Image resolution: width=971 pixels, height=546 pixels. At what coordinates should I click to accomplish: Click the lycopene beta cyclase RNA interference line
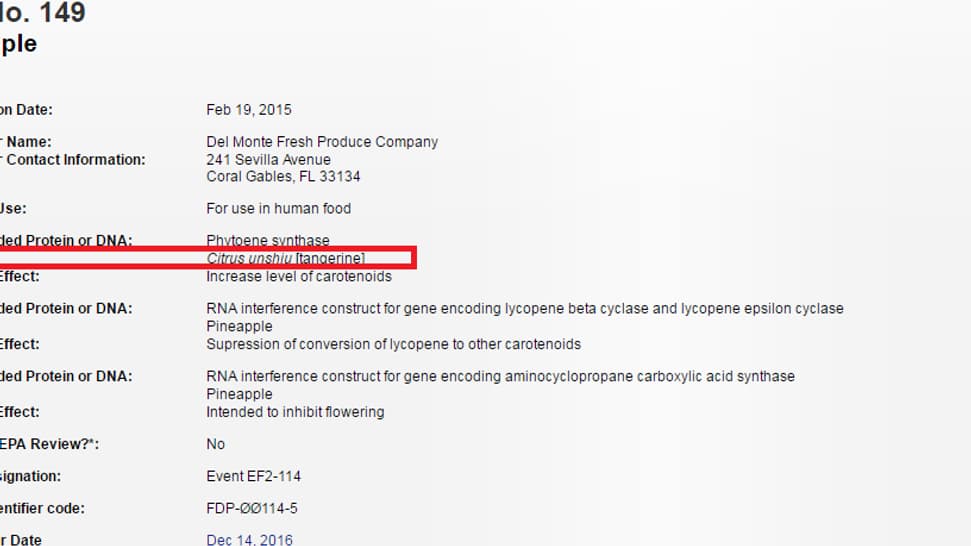point(525,308)
